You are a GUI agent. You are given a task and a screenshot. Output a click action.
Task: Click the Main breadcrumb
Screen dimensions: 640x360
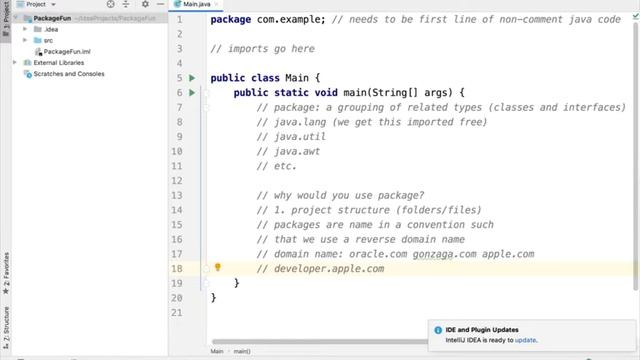(217, 351)
